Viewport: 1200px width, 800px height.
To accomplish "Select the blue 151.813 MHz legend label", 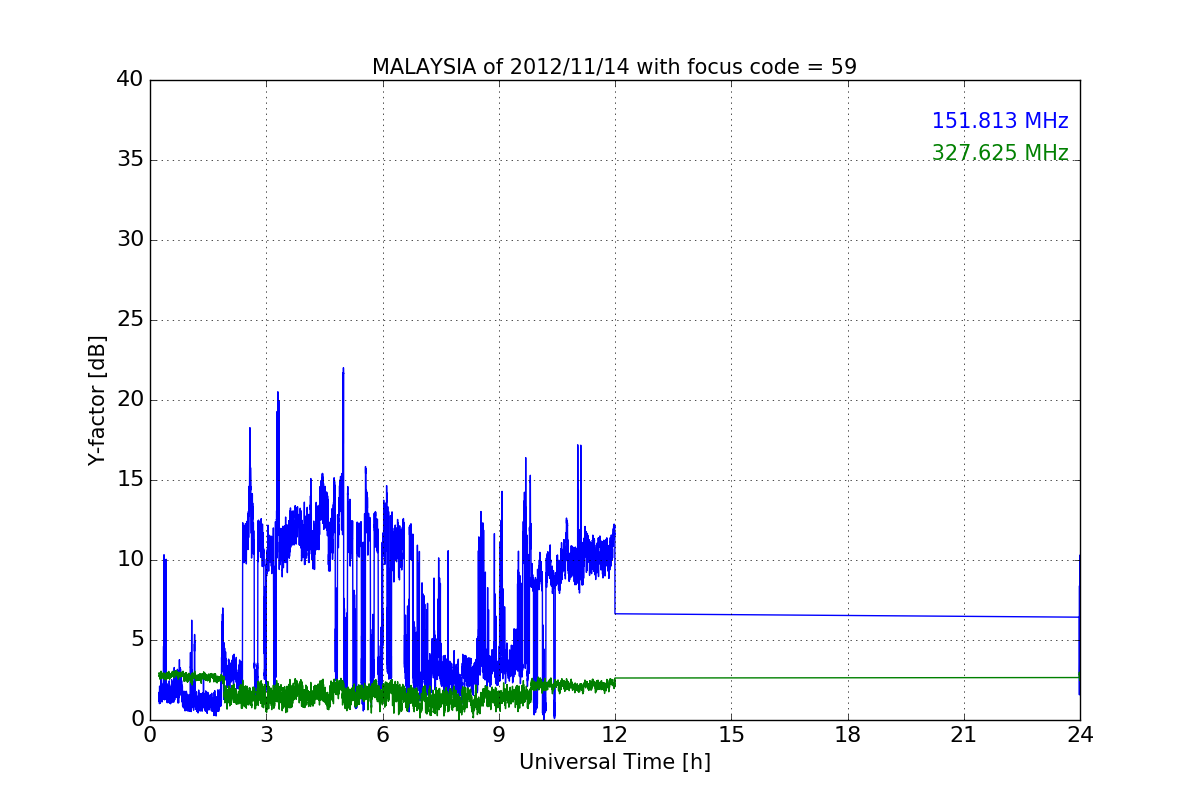I will tap(1000, 121).
